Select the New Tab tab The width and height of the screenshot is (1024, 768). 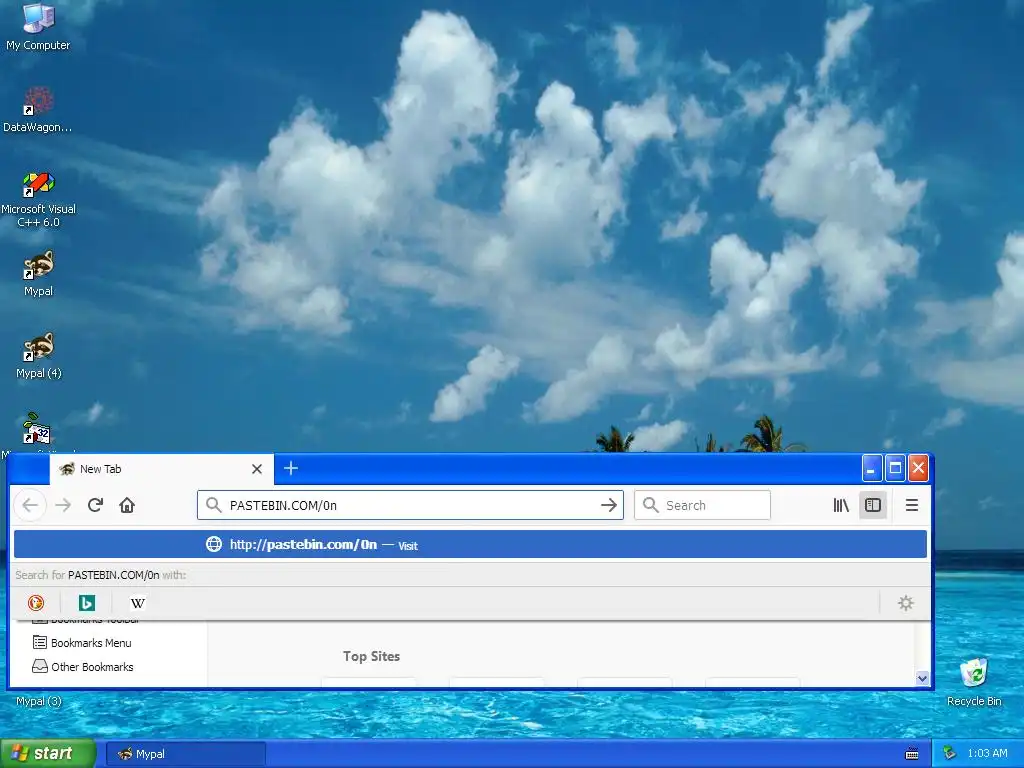coord(161,469)
